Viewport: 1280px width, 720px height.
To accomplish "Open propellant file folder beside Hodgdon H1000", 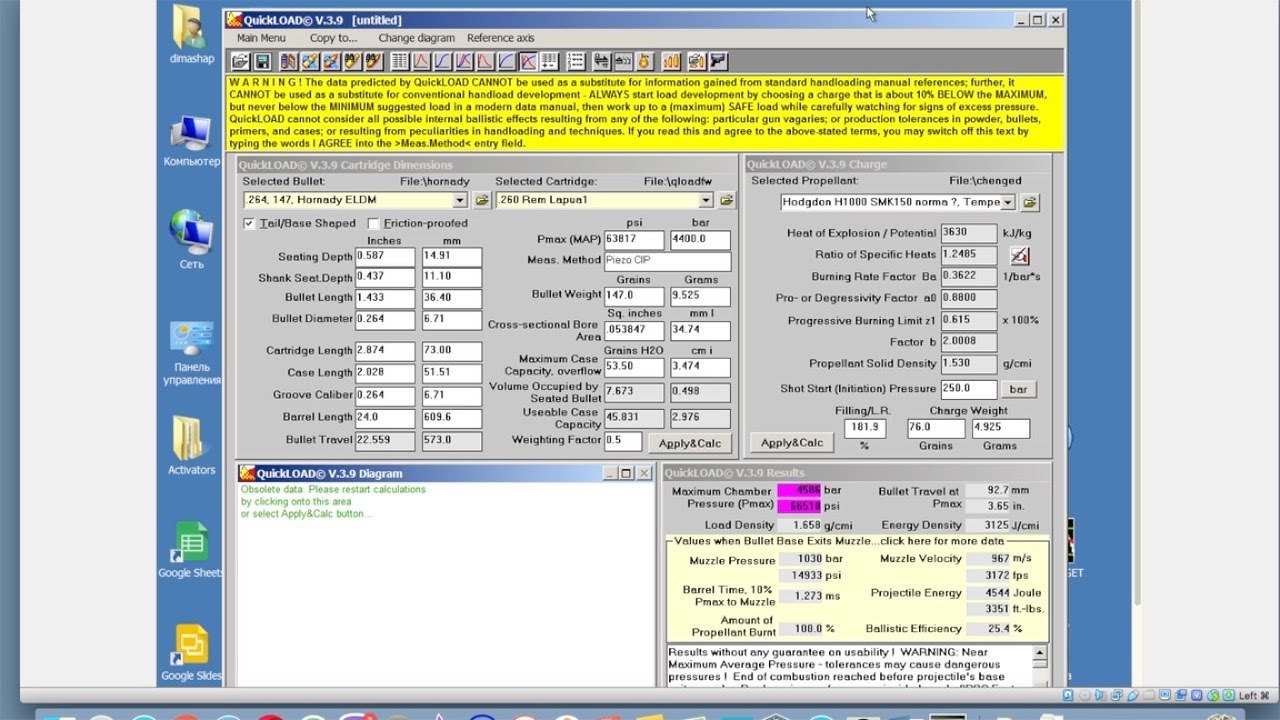I will [x=1029, y=203].
